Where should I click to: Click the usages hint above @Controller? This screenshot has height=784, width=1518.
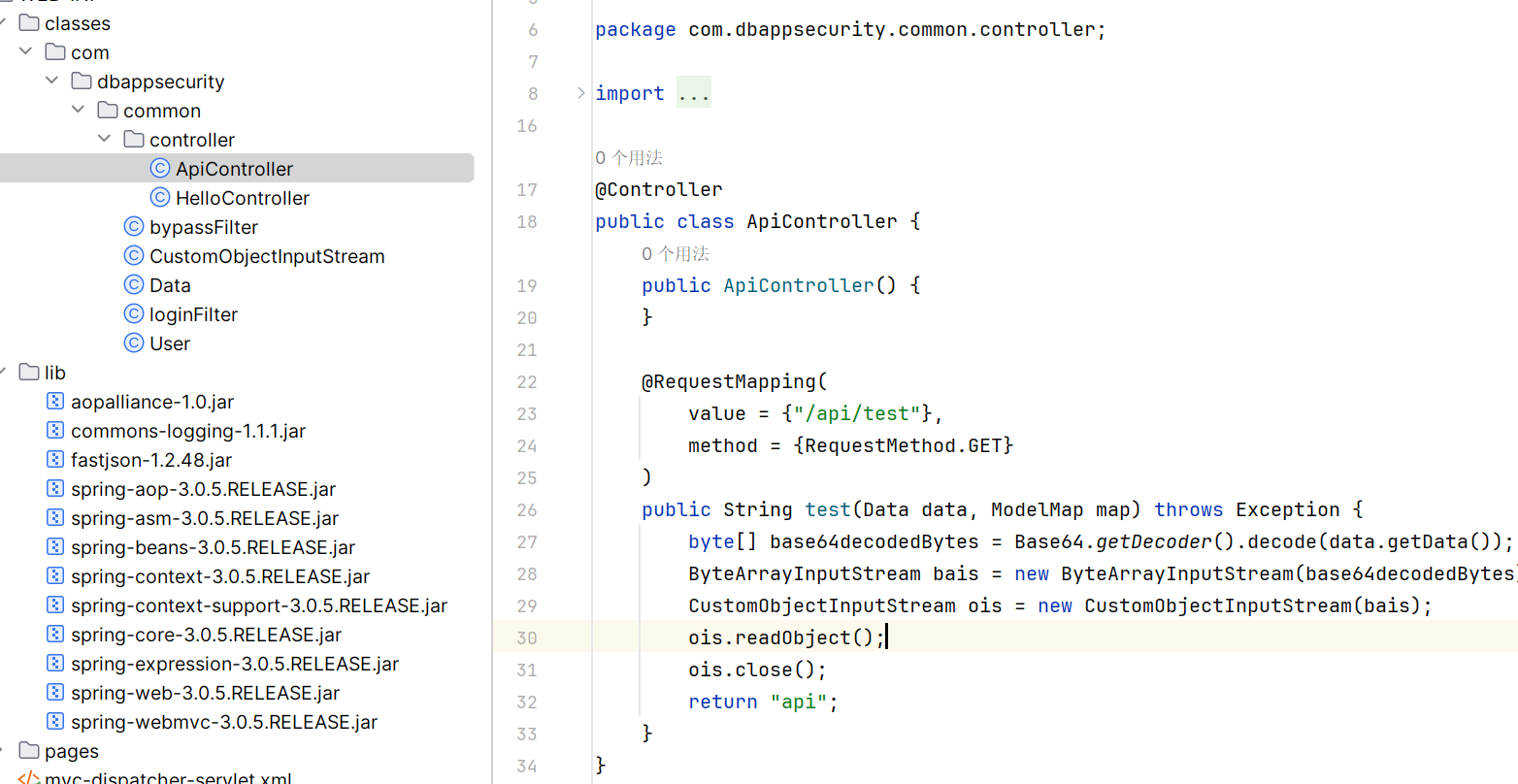point(629,157)
